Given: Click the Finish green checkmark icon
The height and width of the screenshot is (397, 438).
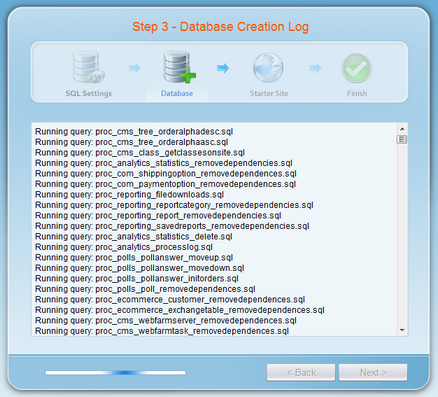Looking at the screenshot, I should [356, 68].
